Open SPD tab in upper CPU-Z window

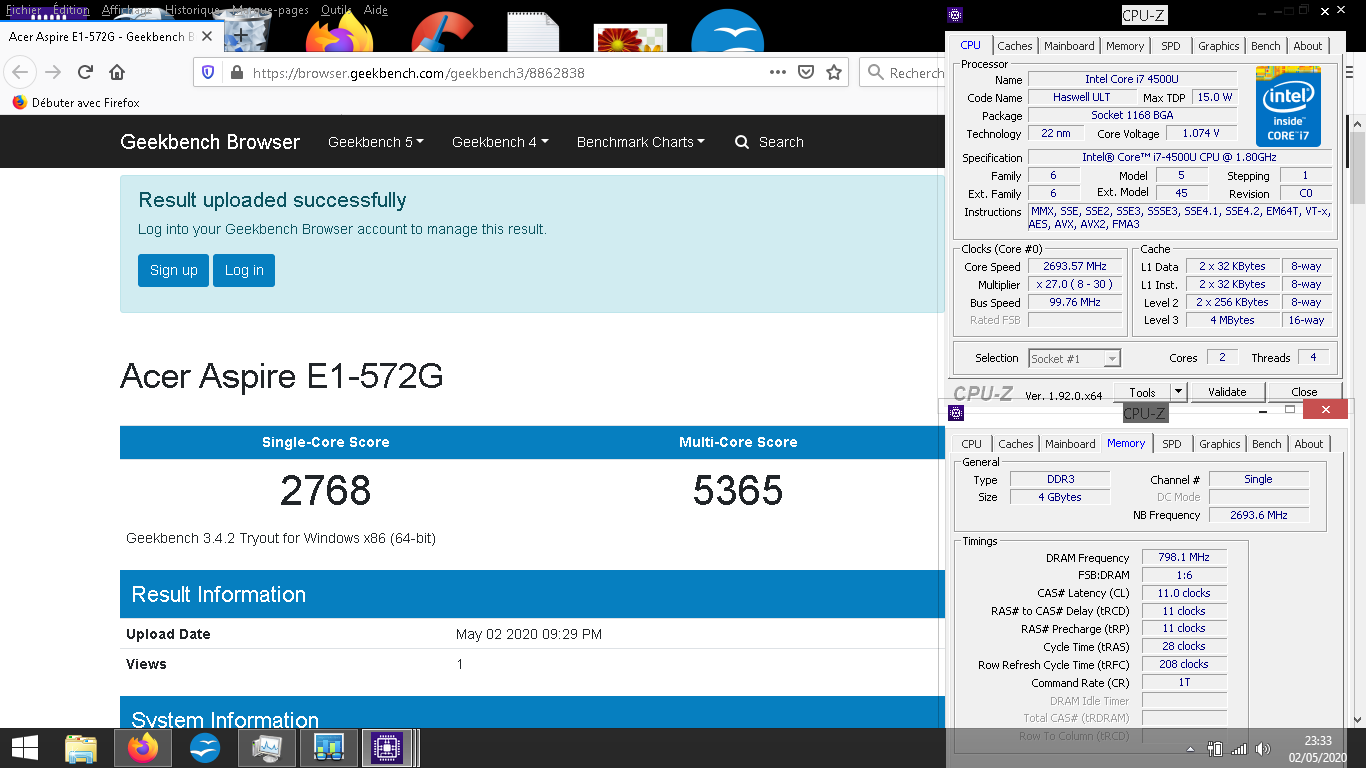pyautogui.click(x=1170, y=46)
